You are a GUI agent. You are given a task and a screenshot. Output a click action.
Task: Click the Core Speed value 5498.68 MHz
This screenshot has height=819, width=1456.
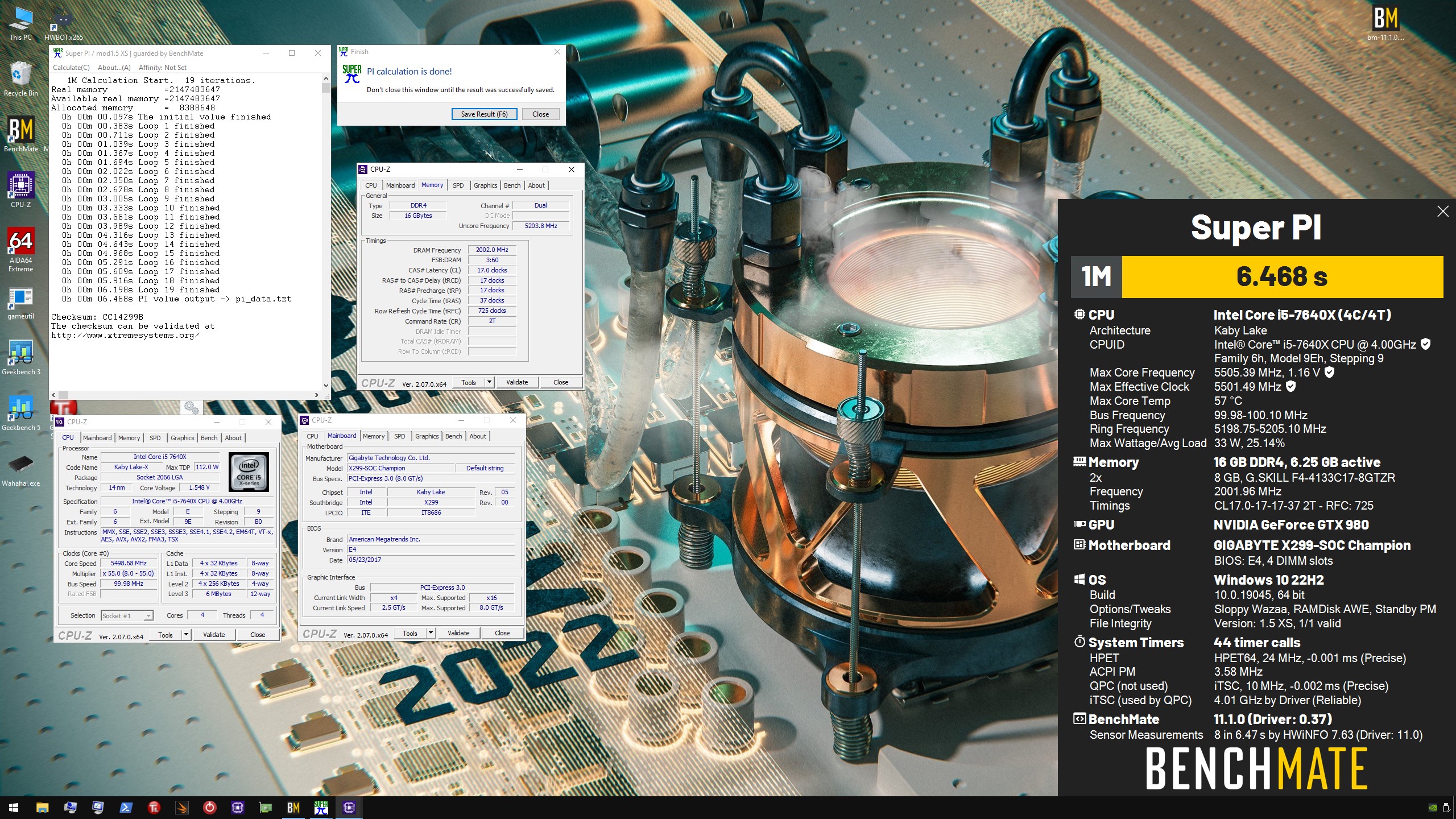tap(129, 563)
